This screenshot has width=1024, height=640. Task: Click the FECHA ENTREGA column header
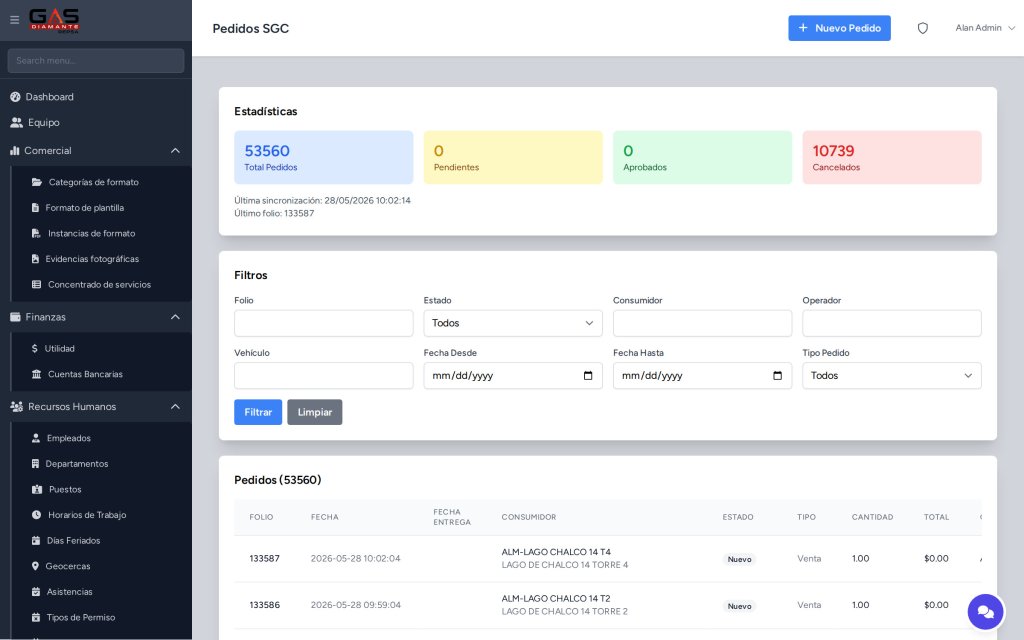pyautogui.click(x=452, y=517)
